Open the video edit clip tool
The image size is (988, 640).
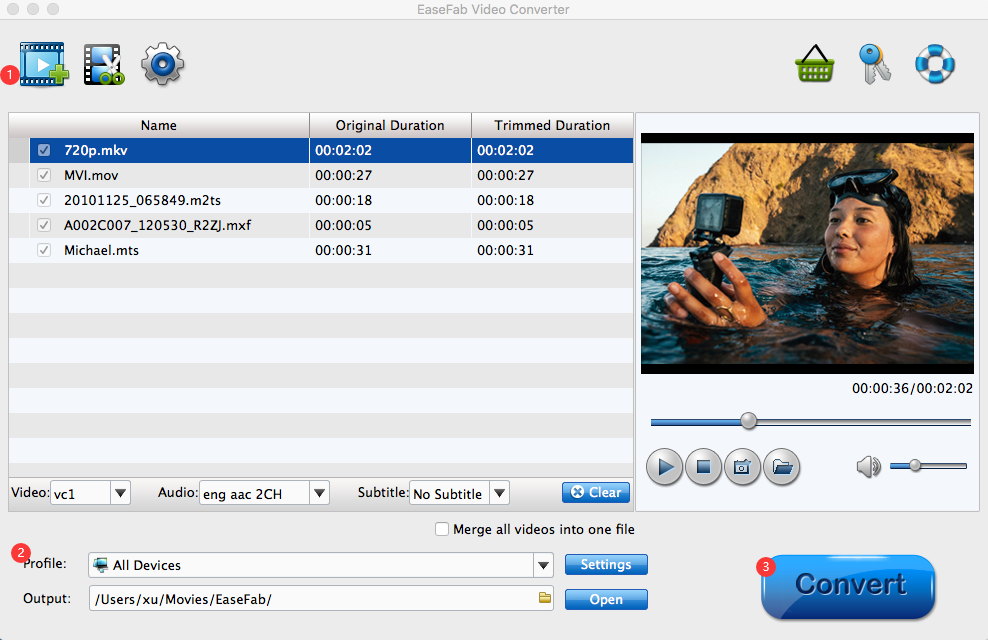(x=103, y=65)
